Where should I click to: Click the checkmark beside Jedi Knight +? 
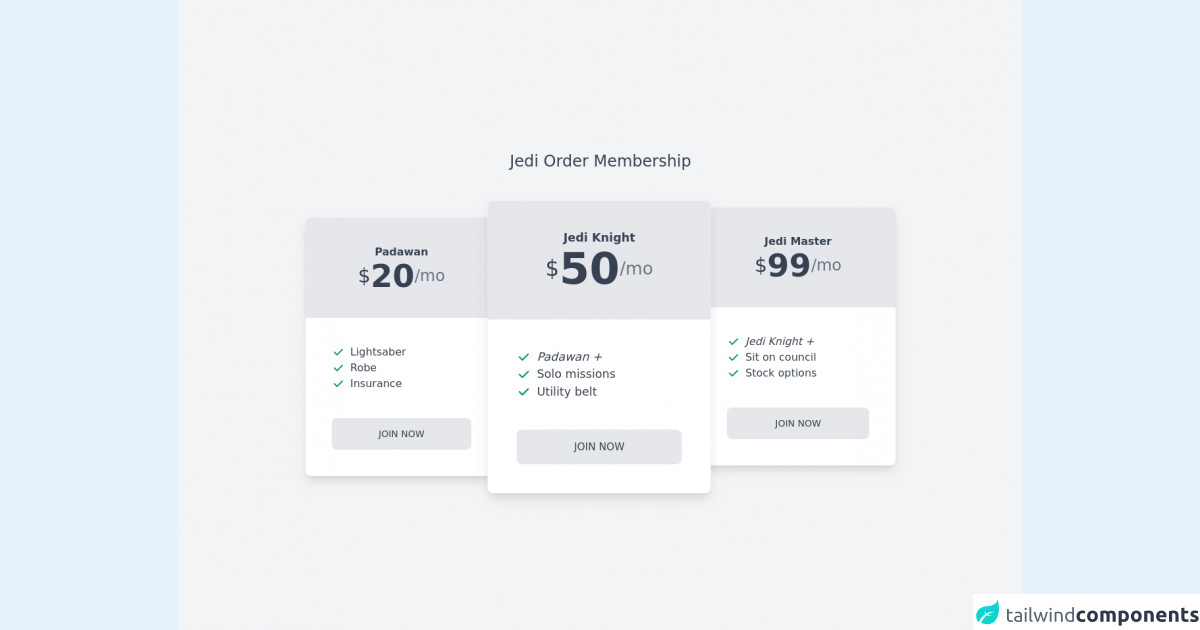pos(733,342)
